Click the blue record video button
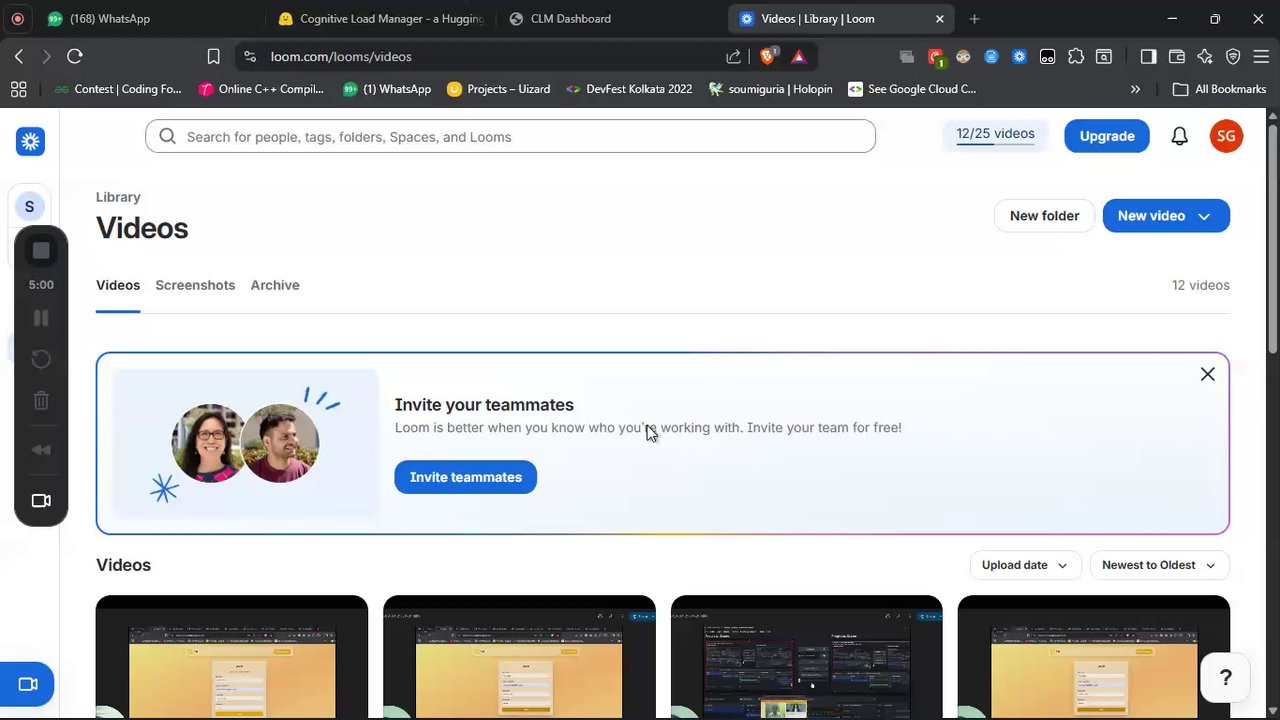 (27, 685)
